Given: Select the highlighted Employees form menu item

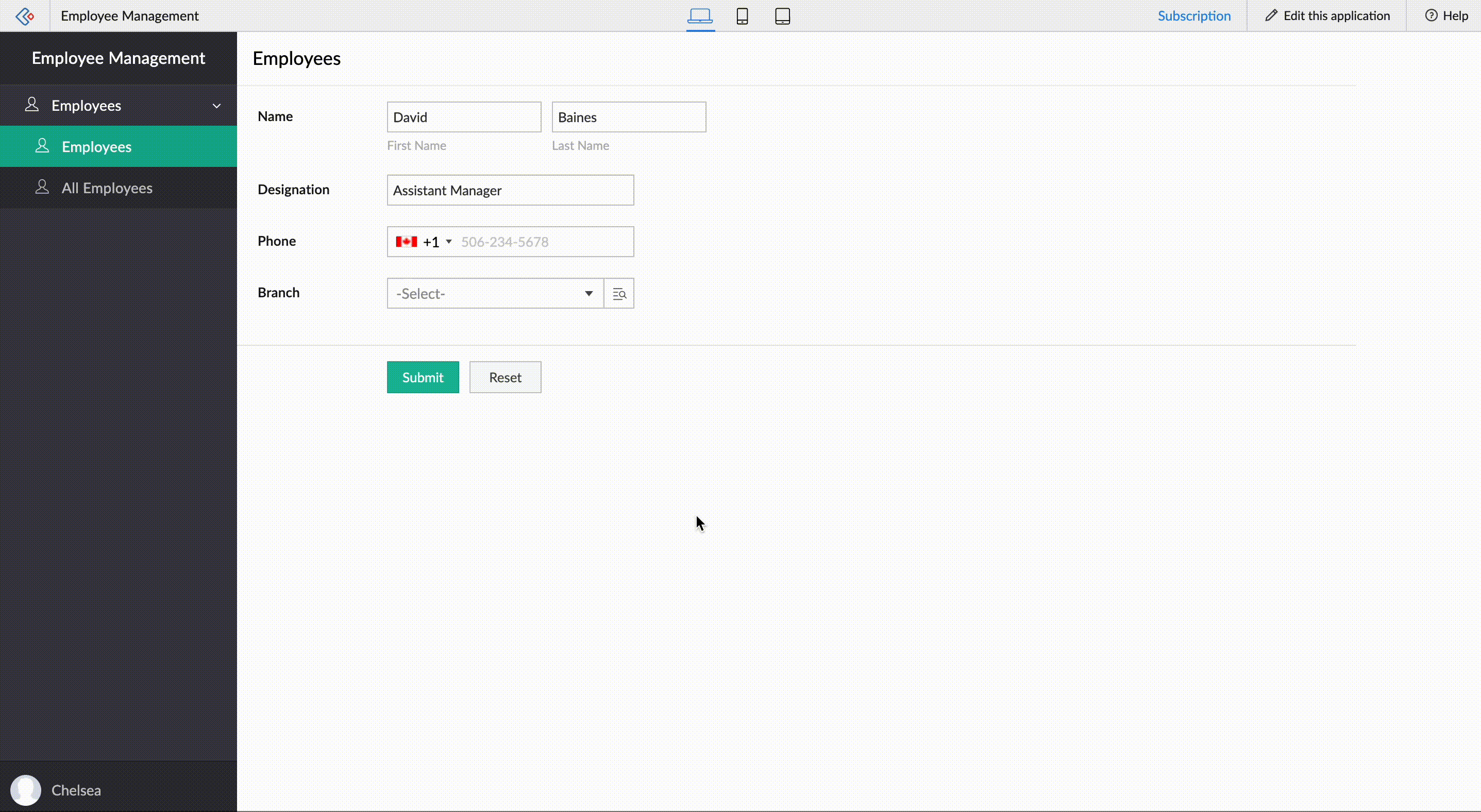Looking at the screenshot, I should tap(119, 146).
